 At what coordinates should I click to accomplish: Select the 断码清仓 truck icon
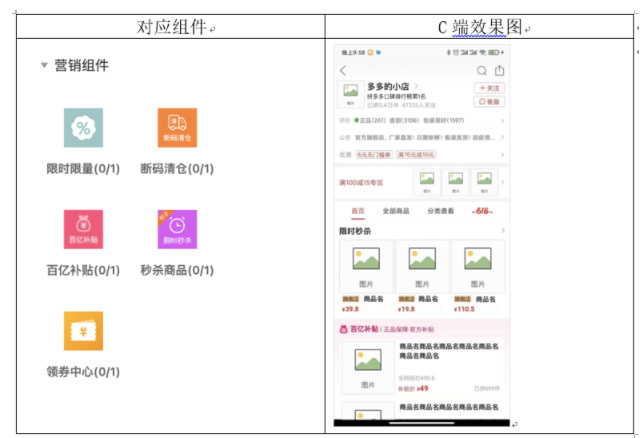177,128
